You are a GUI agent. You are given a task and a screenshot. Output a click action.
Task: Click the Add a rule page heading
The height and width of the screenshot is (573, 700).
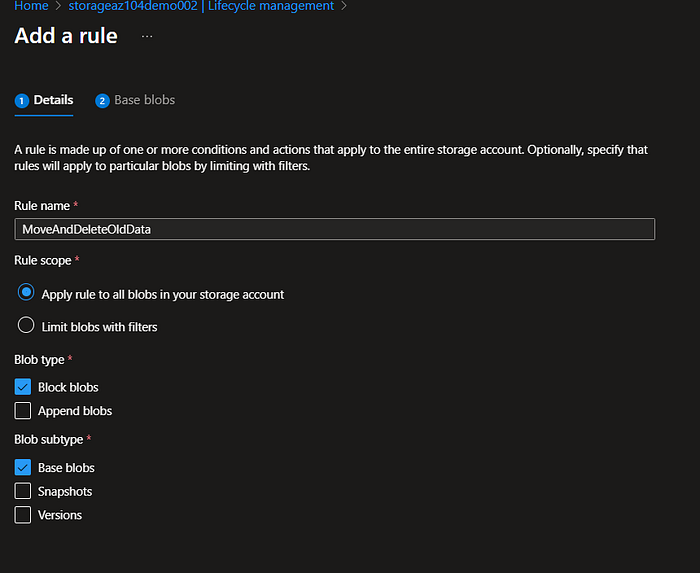(66, 36)
